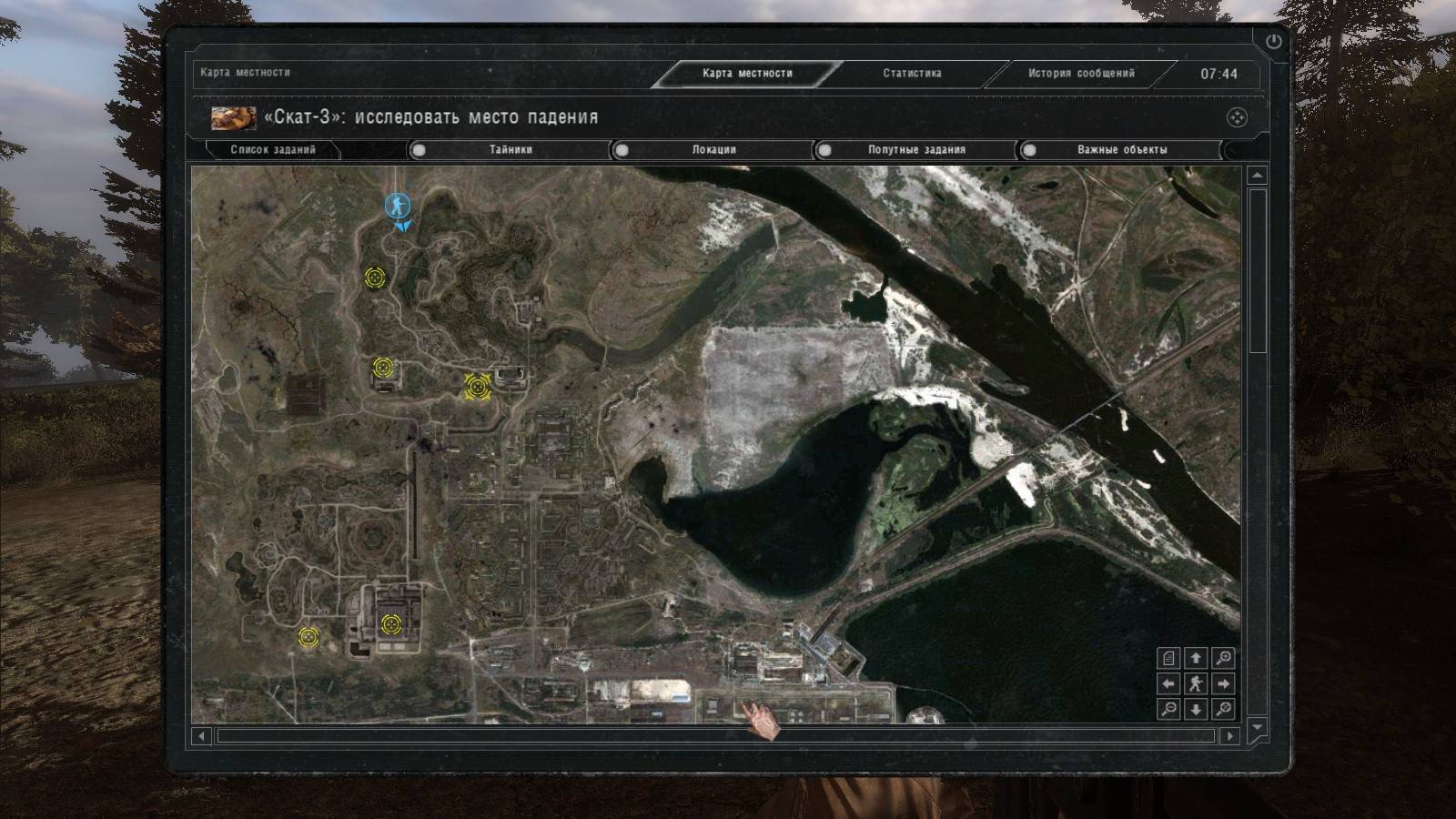Switch to the Статистика tab
Image resolution: width=1456 pixels, height=819 pixels.
[x=912, y=74]
